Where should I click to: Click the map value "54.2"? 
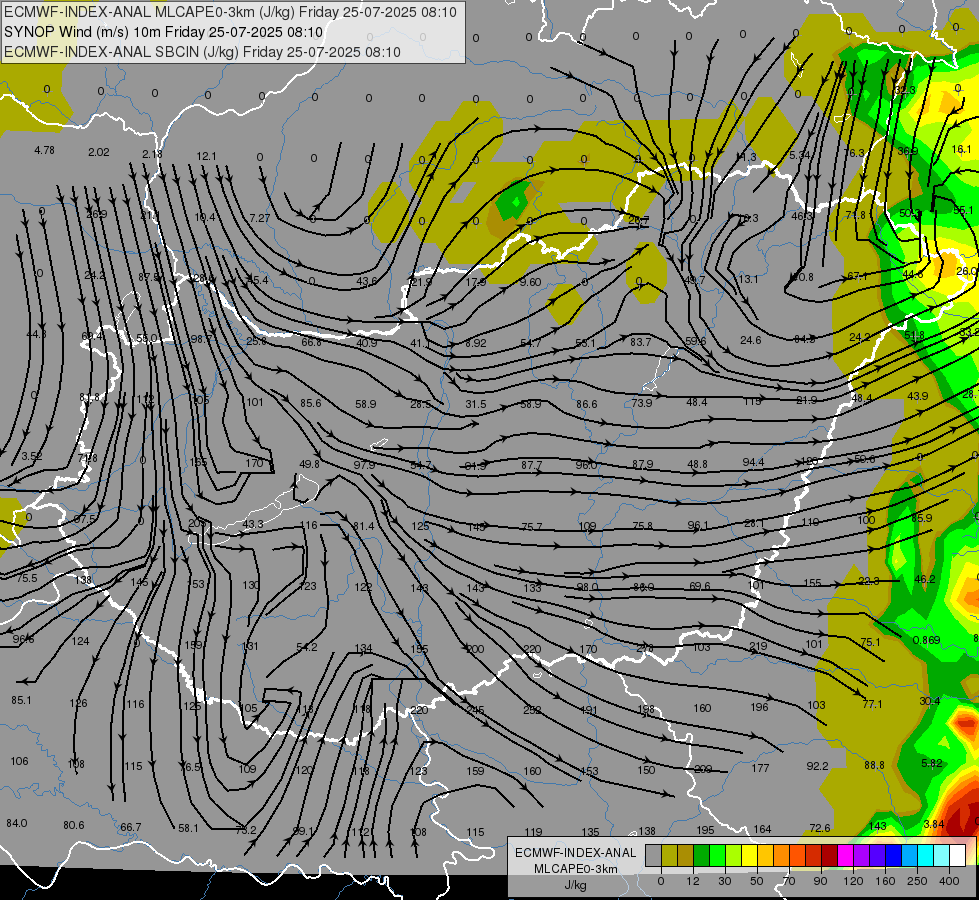coord(307,648)
